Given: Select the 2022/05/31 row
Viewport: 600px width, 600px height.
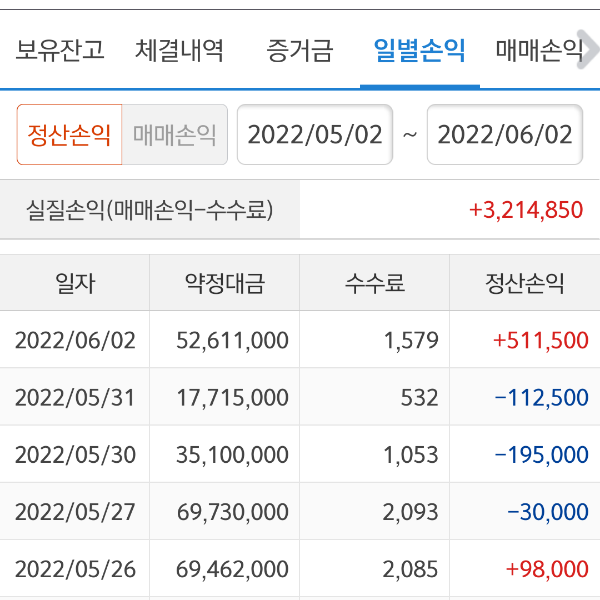Looking at the screenshot, I should (x=75, y=398).
